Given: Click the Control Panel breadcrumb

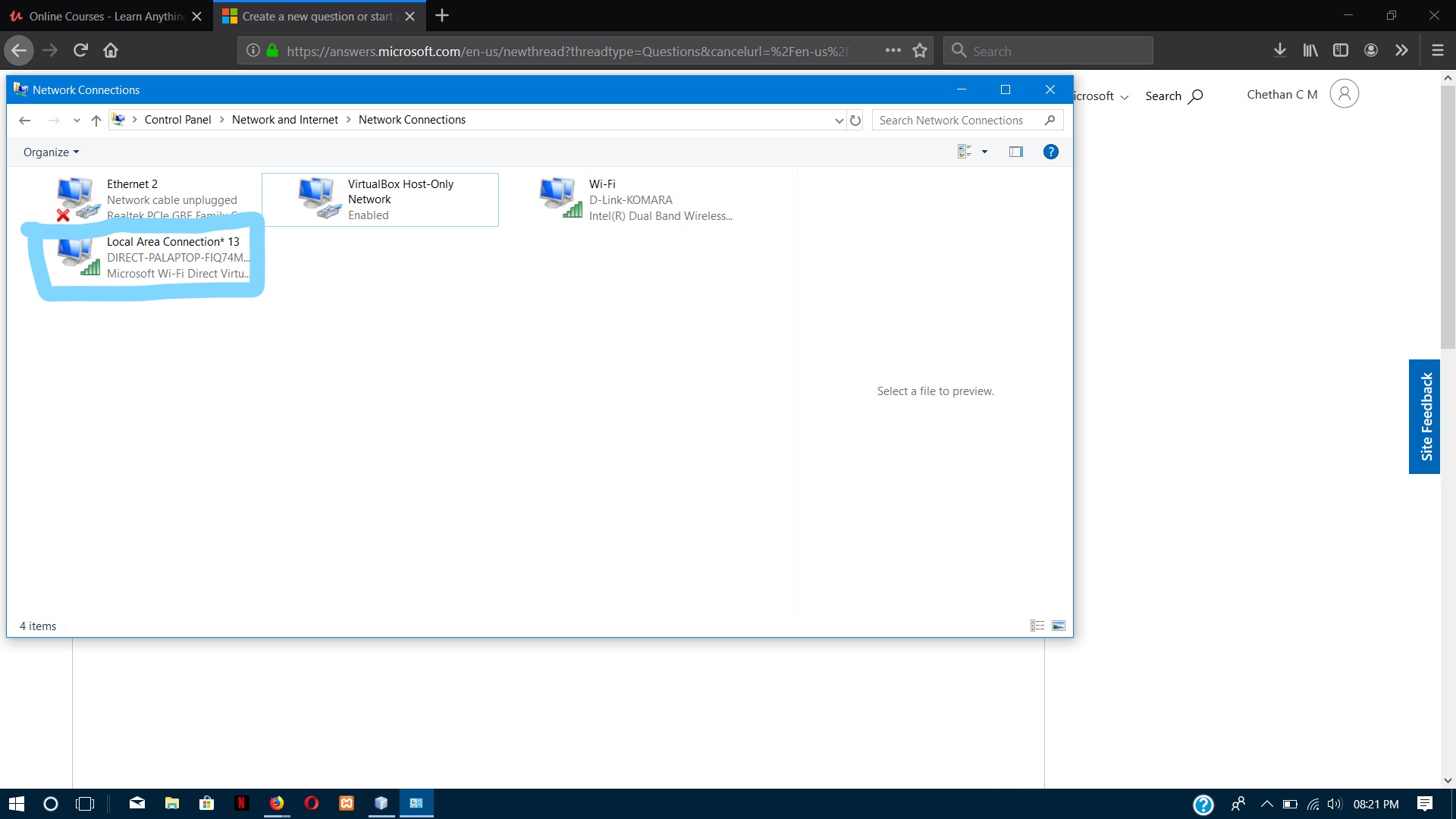Looking at the screenshot, I should (x=177, y=120).
